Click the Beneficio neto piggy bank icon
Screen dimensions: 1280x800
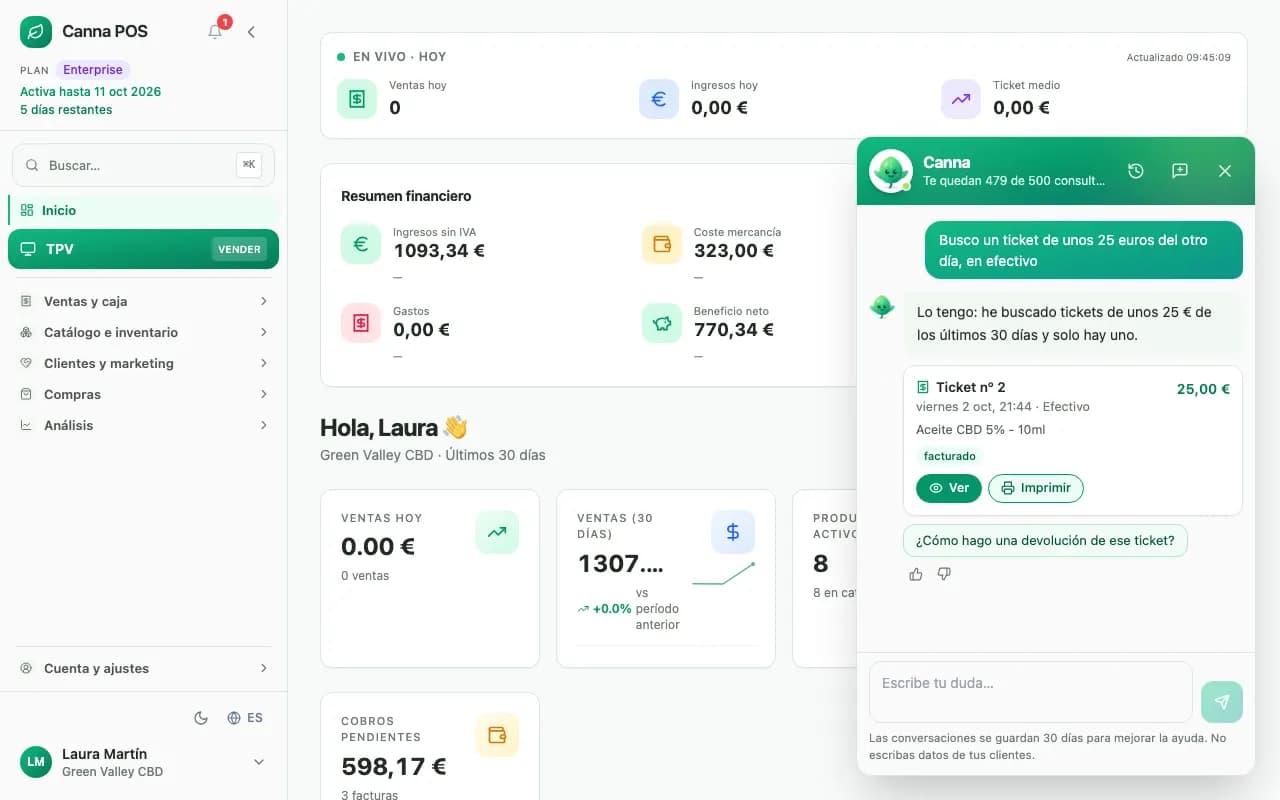[662, 323]
